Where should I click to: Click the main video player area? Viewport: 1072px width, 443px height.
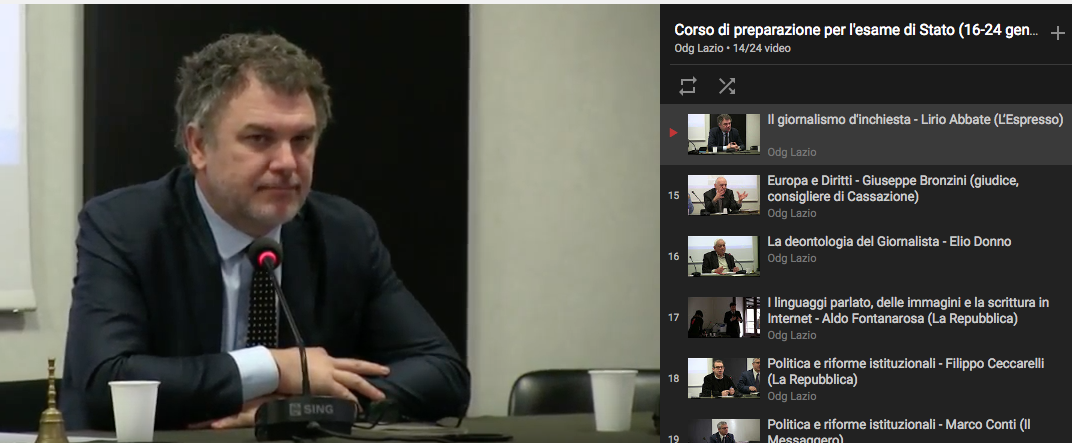pyautogui.click(x=330, y=222)
